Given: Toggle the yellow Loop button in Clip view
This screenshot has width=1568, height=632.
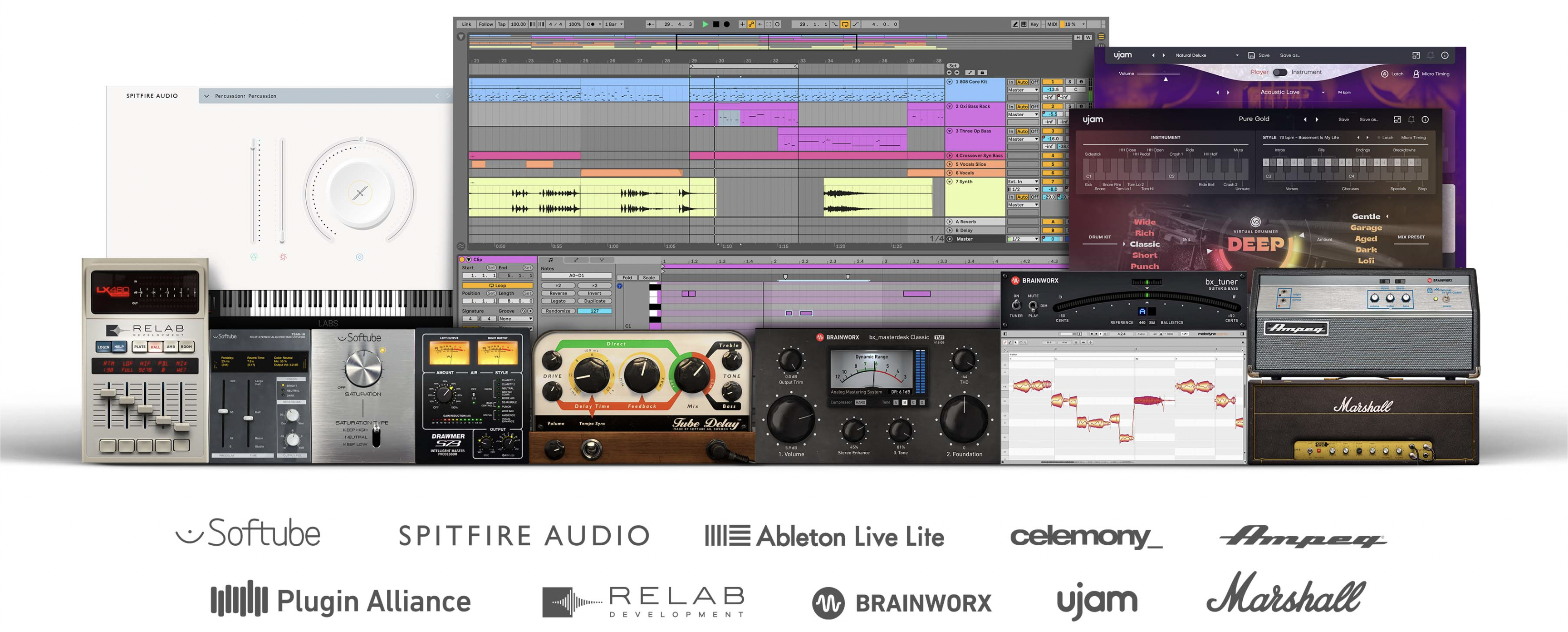Looking at the screenshot, I should pyautogui.click(x=497, y=285).
